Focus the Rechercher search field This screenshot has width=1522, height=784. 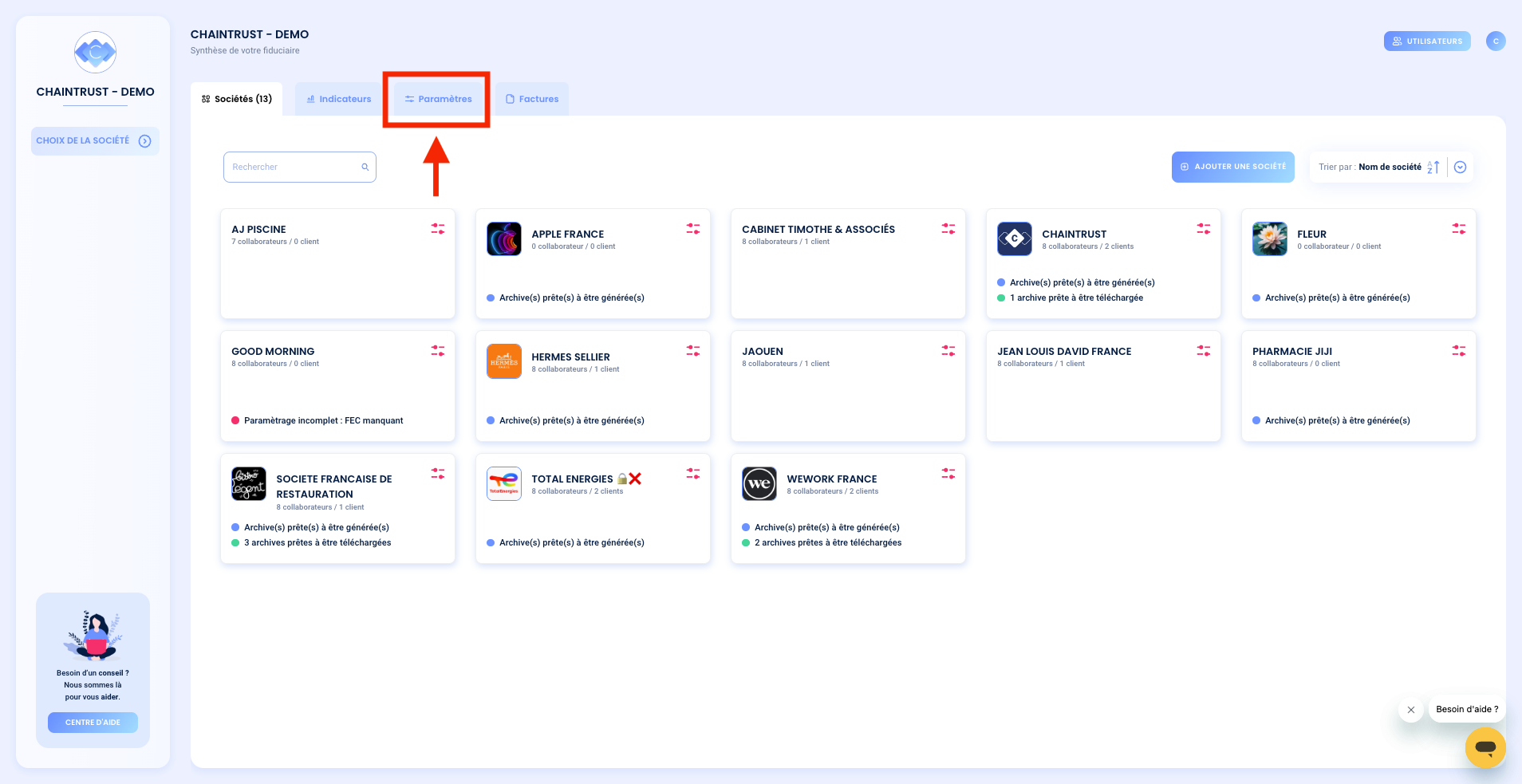click(x=300, y=167)
